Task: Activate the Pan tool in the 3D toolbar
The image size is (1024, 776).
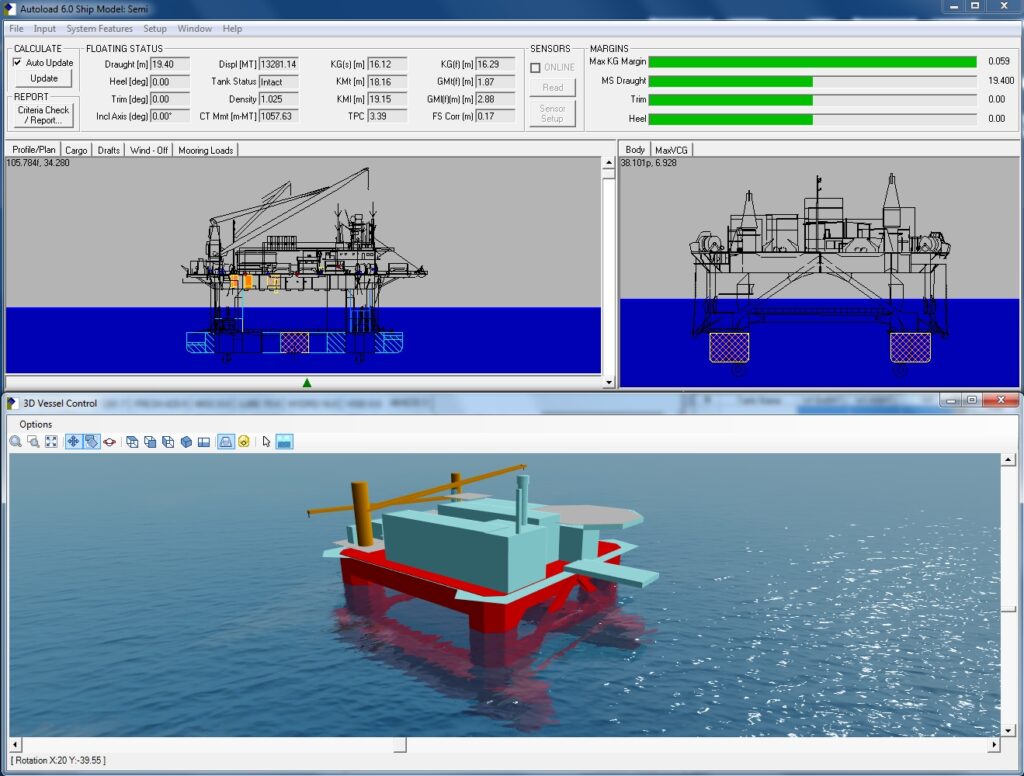Action: (73, 441)
